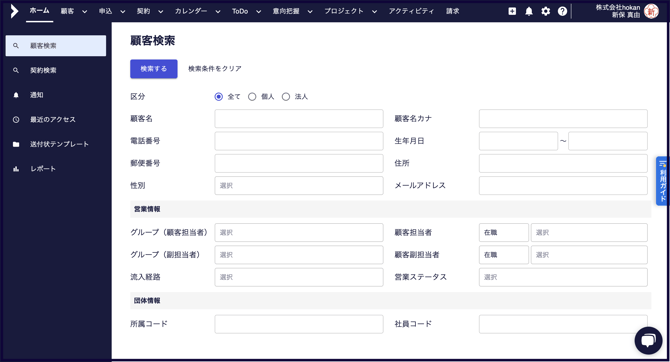Click the plus add icon in header
The image size is (670, 362).
click(x=512, y=12)
